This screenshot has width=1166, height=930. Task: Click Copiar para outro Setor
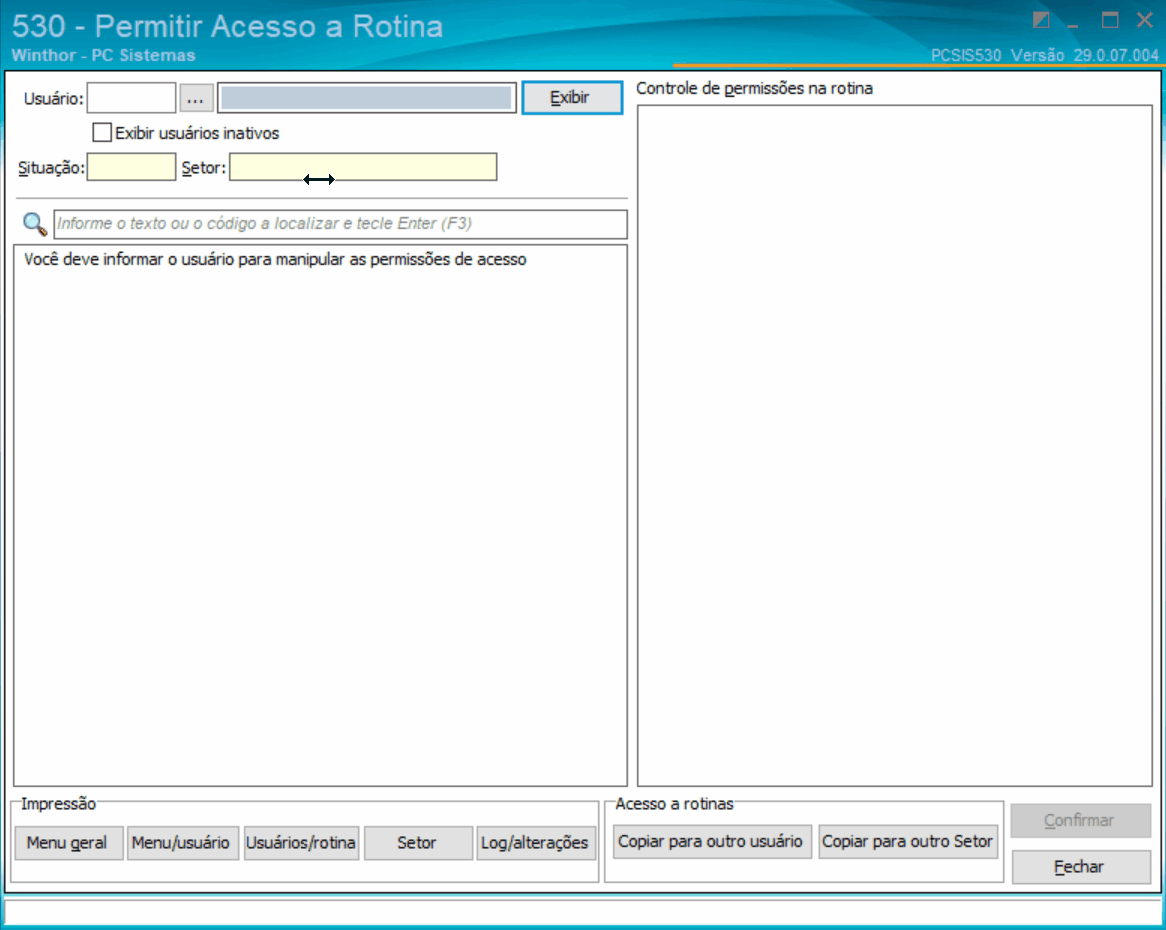tap(908, 842)
